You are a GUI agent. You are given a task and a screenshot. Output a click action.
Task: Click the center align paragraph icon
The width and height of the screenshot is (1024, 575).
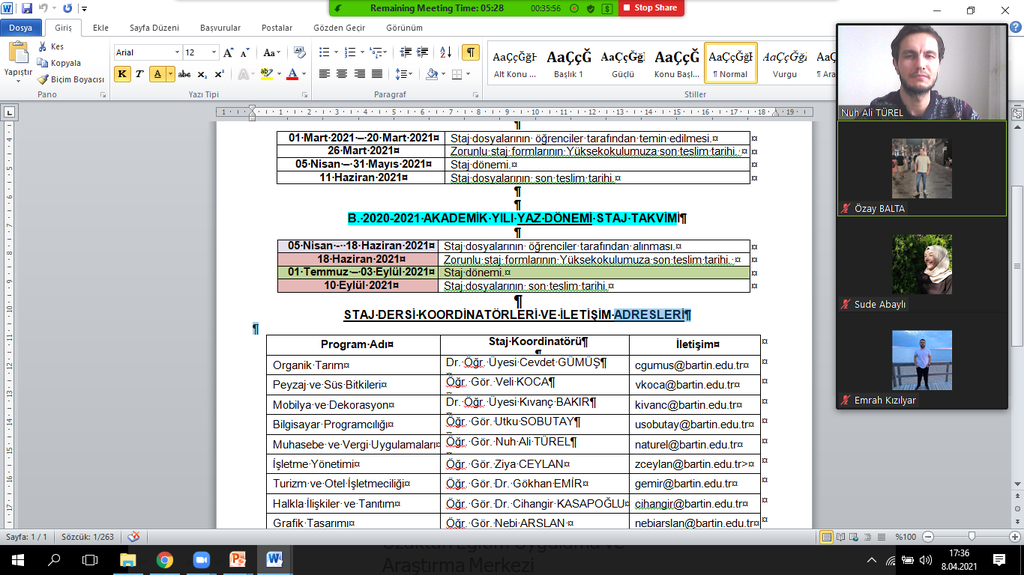(342, 74)
